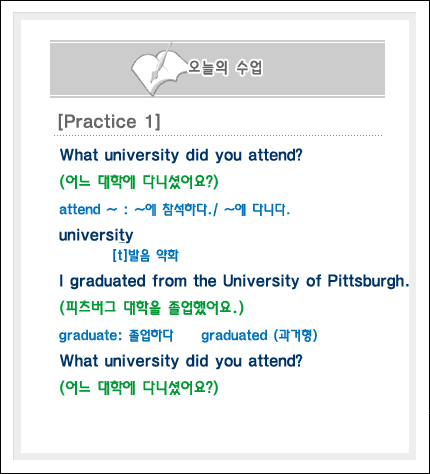Click the dotted divider under Practice 1
This screenshot has width=430, height=474.
pyautogui.click(x=218, y=136)
